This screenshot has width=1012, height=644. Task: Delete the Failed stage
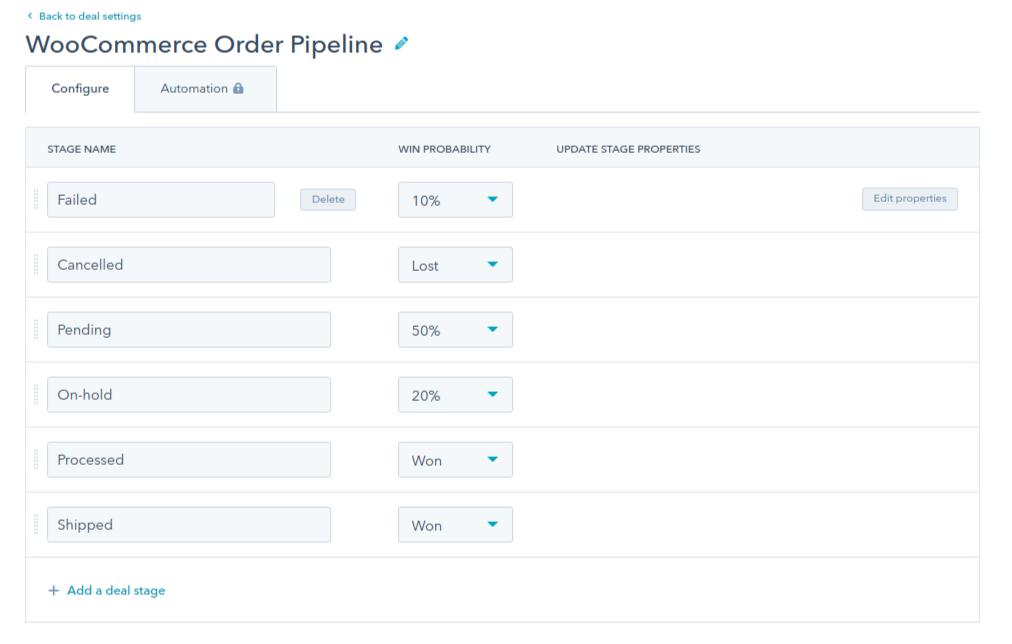328,199
